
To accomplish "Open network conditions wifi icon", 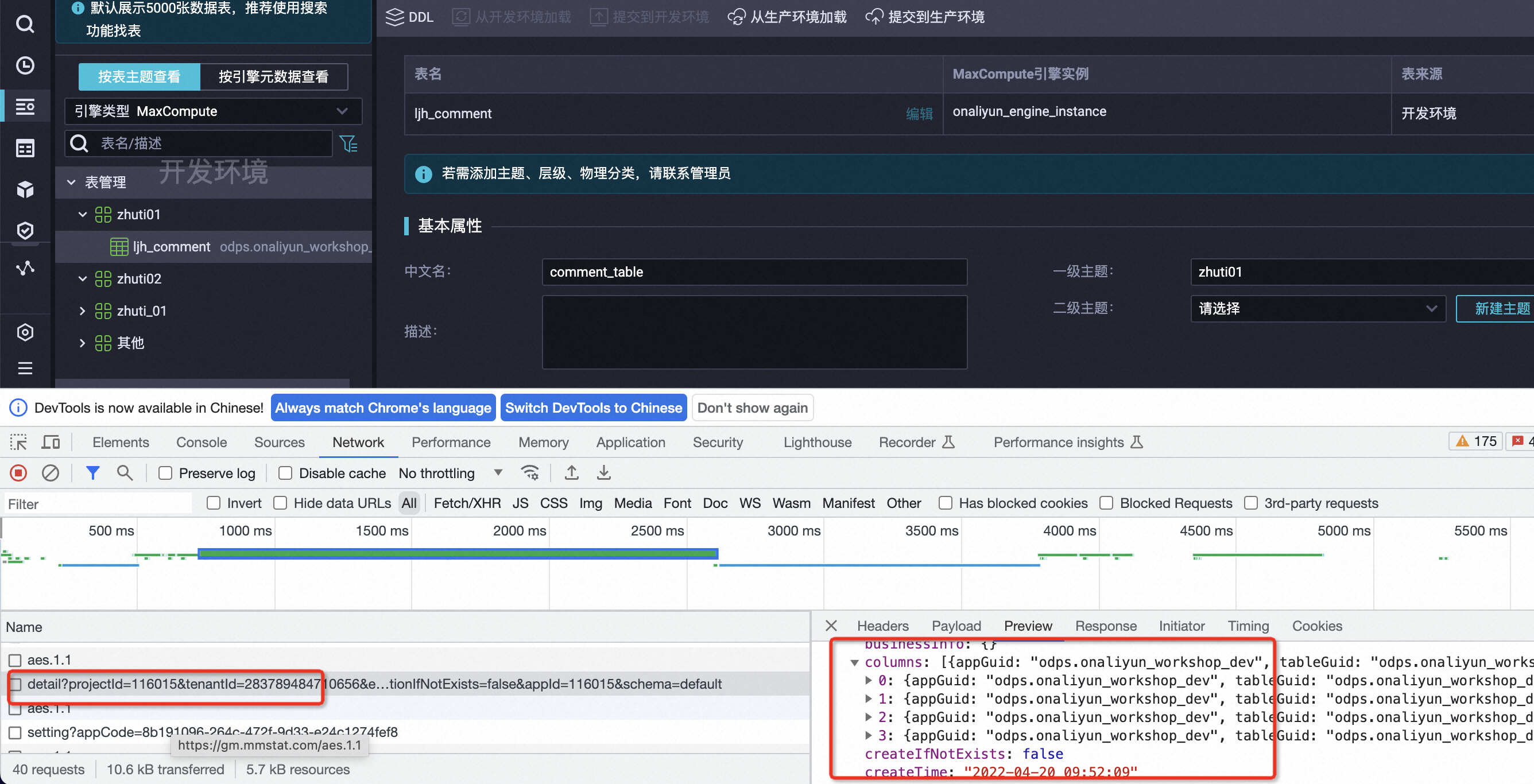I will click(529, 473).
